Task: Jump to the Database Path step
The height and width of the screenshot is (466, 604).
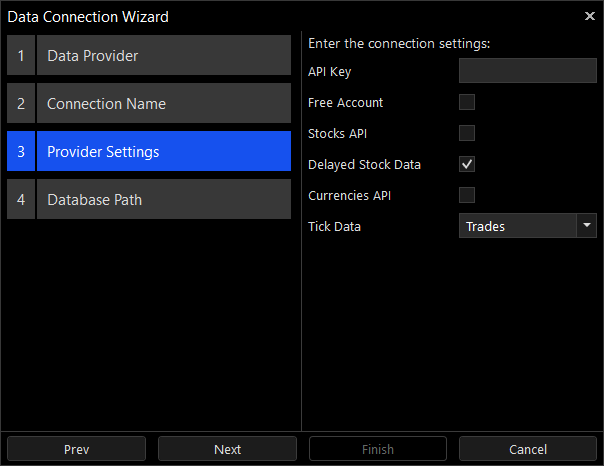Action: point(163,200)
